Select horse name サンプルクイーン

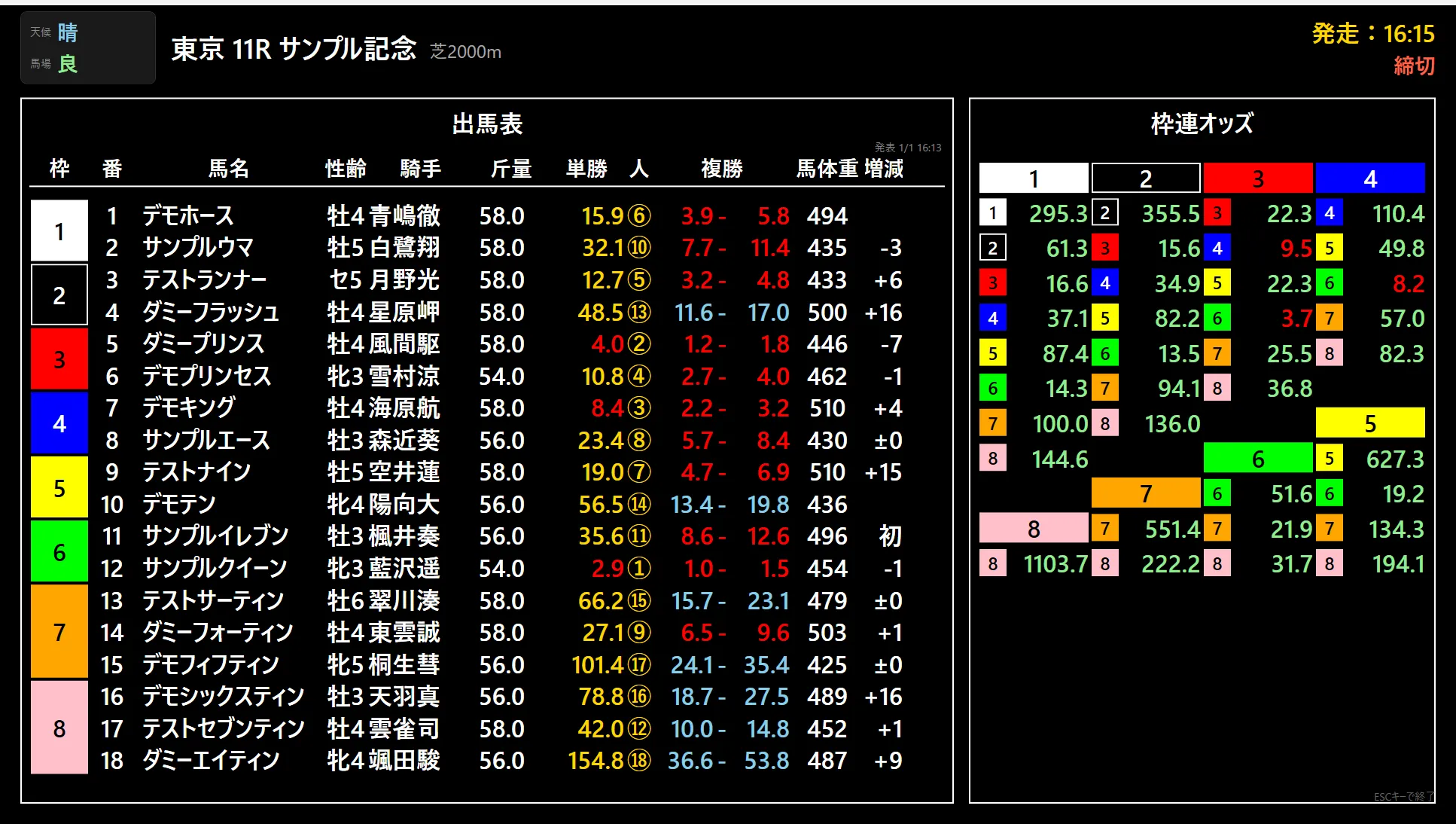[x=215, y=568]
